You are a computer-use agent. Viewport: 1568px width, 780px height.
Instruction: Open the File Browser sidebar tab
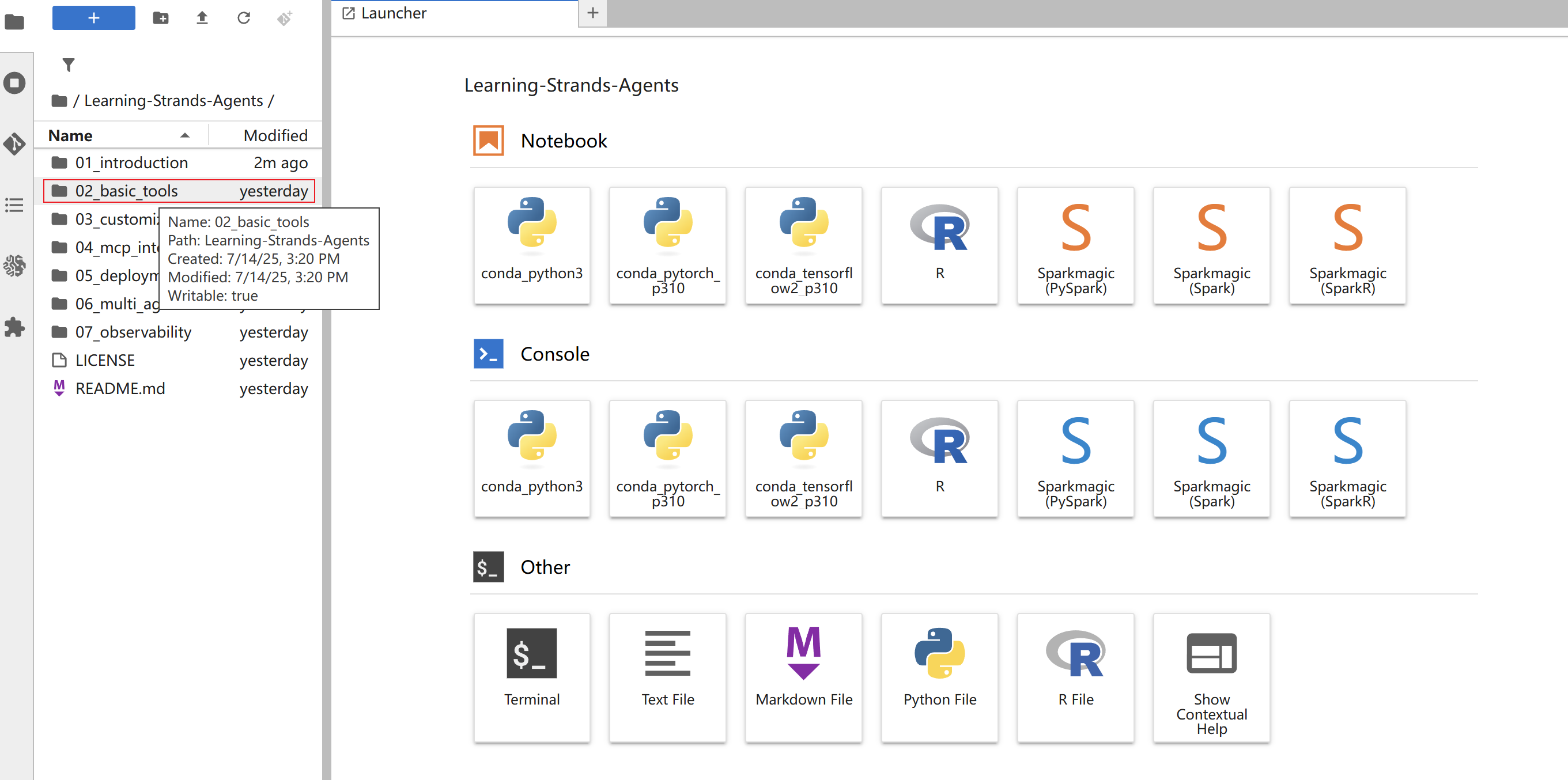(x=14, y=22)
